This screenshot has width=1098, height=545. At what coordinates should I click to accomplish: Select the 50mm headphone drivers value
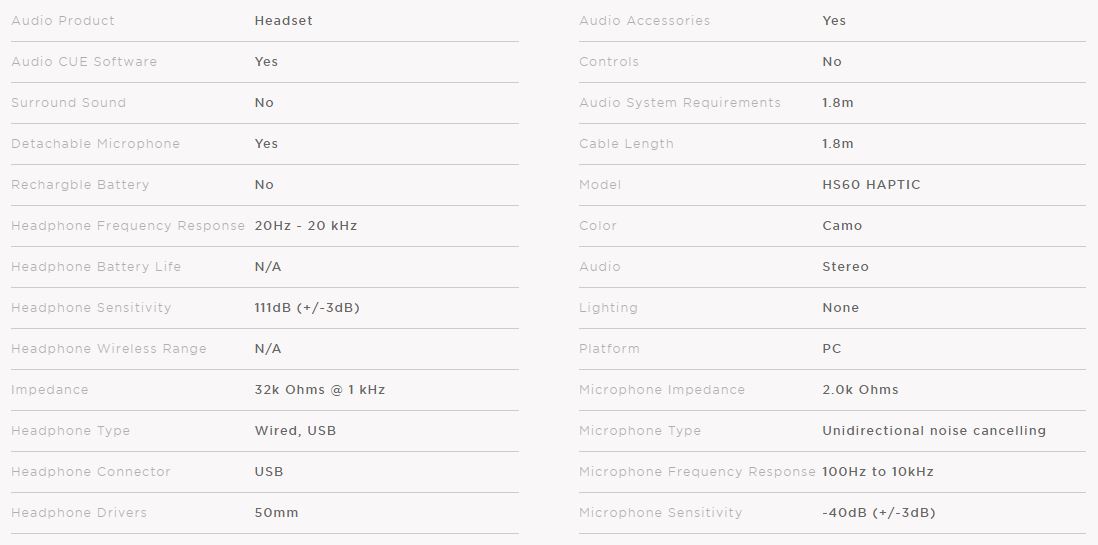pyautogui.click(x=277, y=513)
